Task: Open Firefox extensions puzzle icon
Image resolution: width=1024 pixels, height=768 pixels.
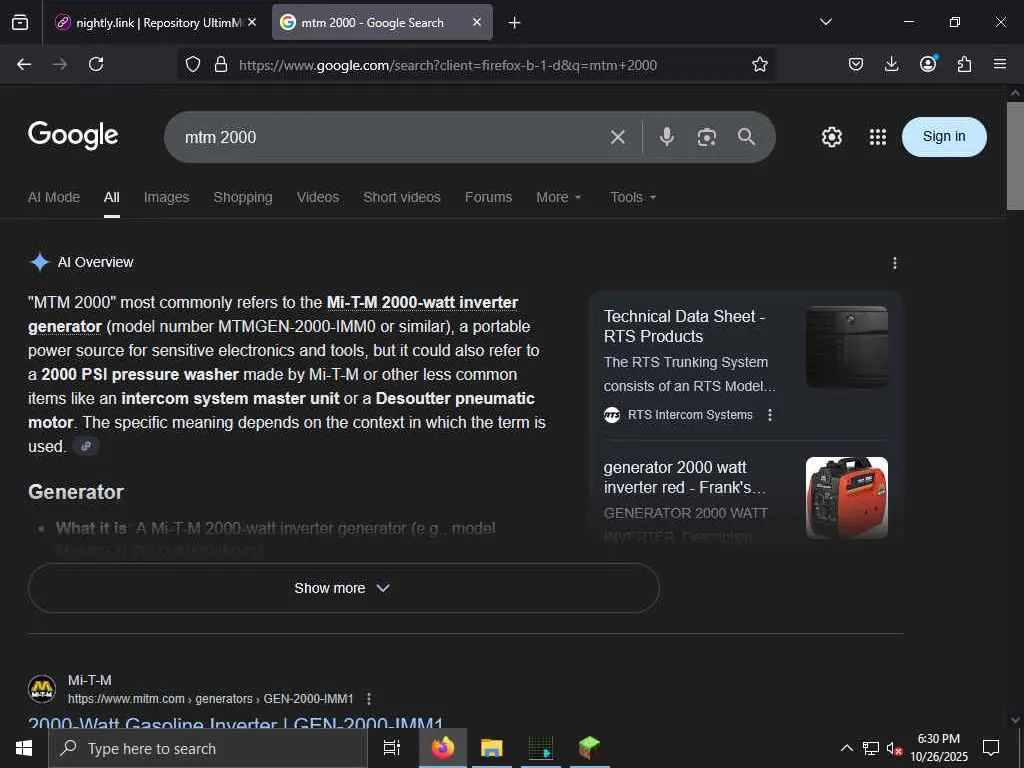Action: pos(964,64)
